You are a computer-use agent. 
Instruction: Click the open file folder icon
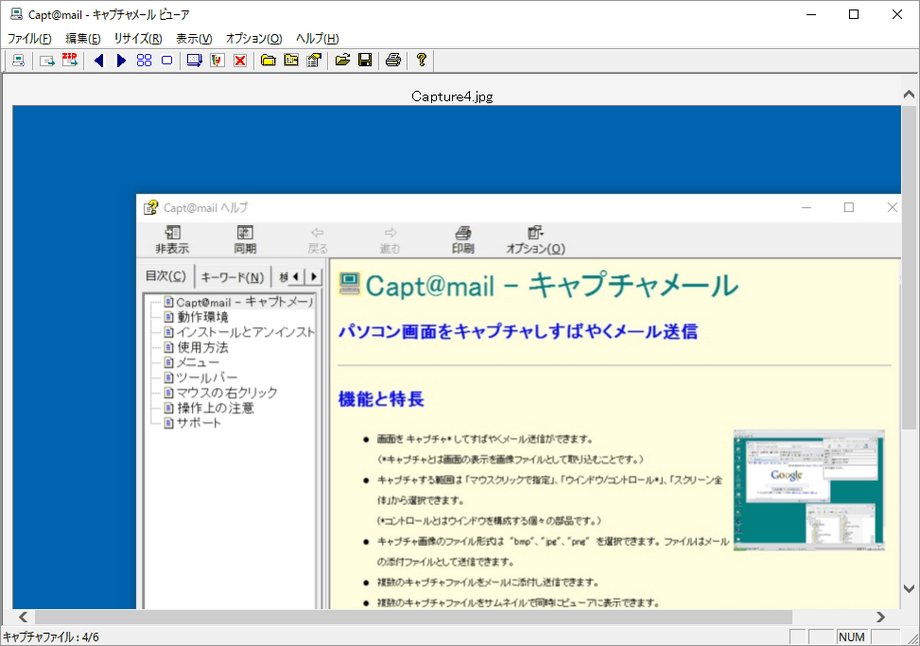coord(343,60)
